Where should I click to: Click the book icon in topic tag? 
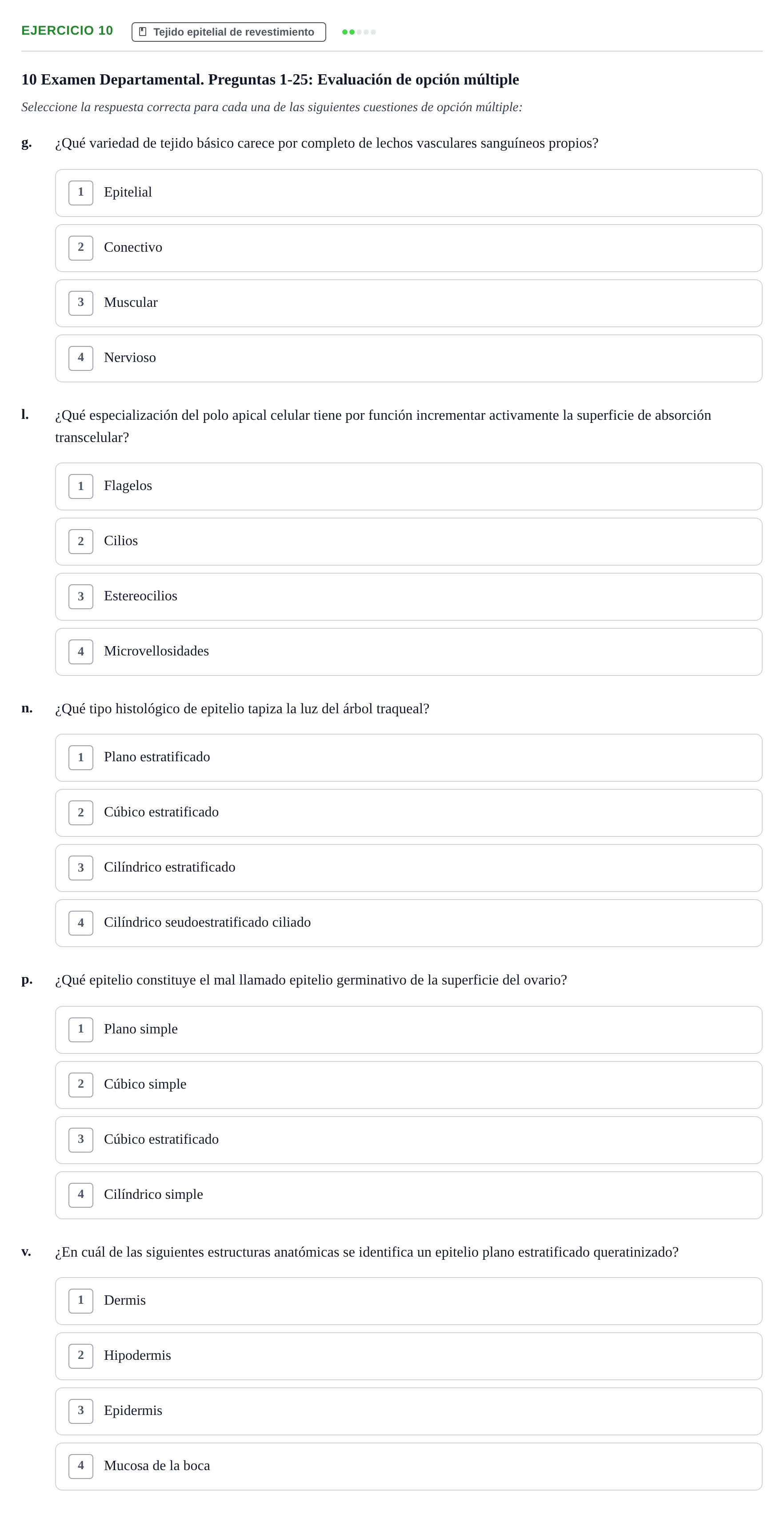tap(142, 32)
